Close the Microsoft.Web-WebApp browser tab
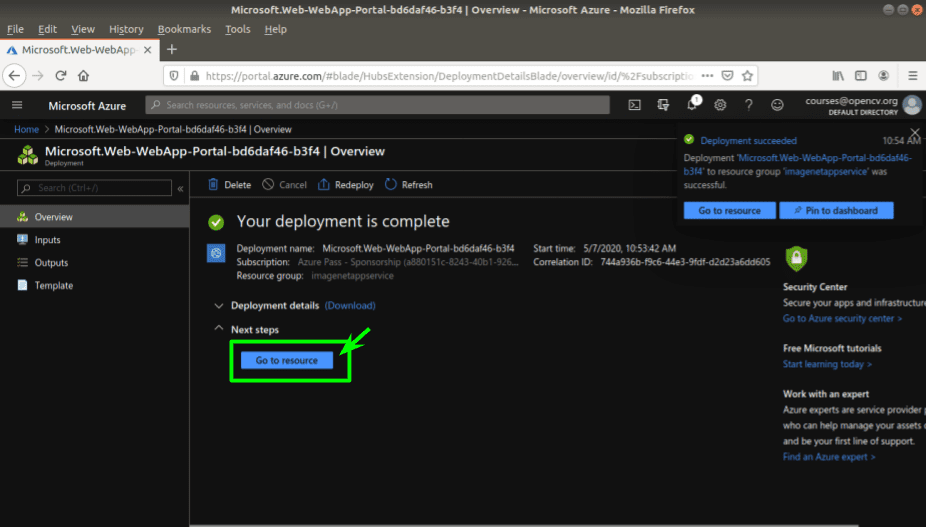 148,50
